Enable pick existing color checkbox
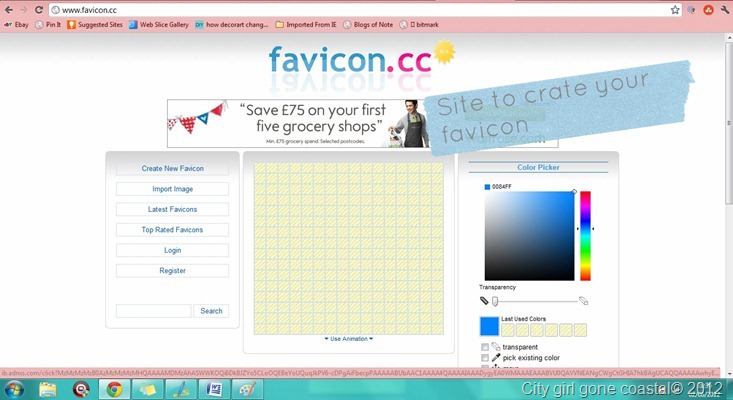733x400 pixels. (x=485, y=357)
